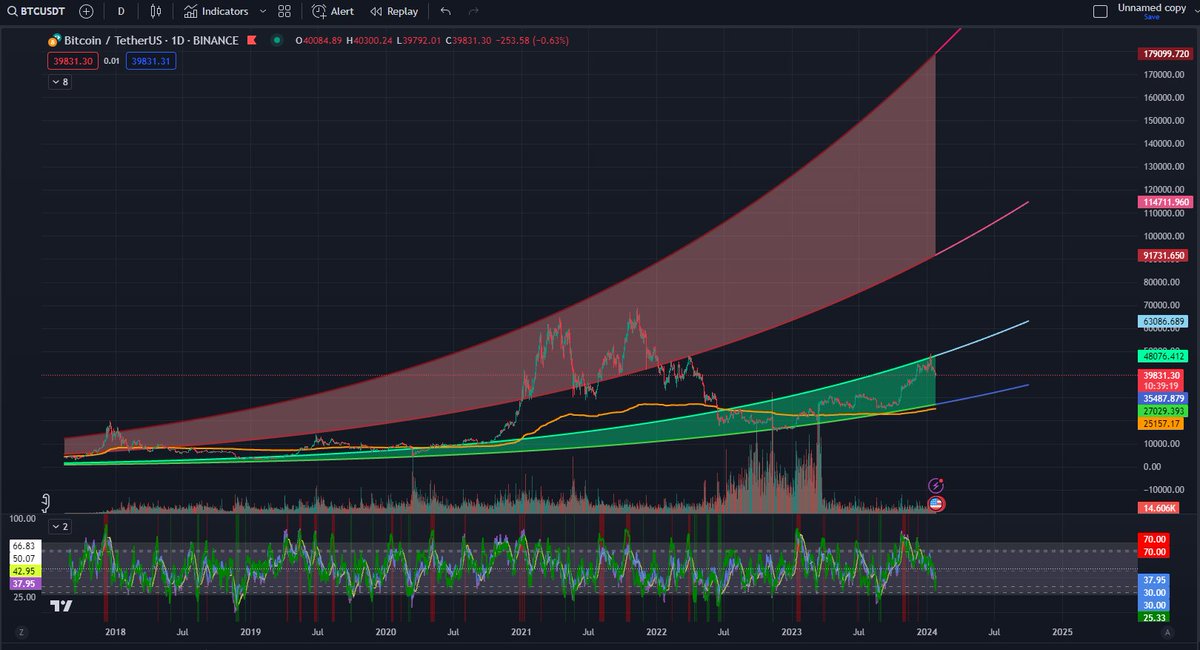Click the 63086.689 light blue price label
Image resolution: width=1200 pixels, height=650 pixels.
click(x=1164, y=321)
